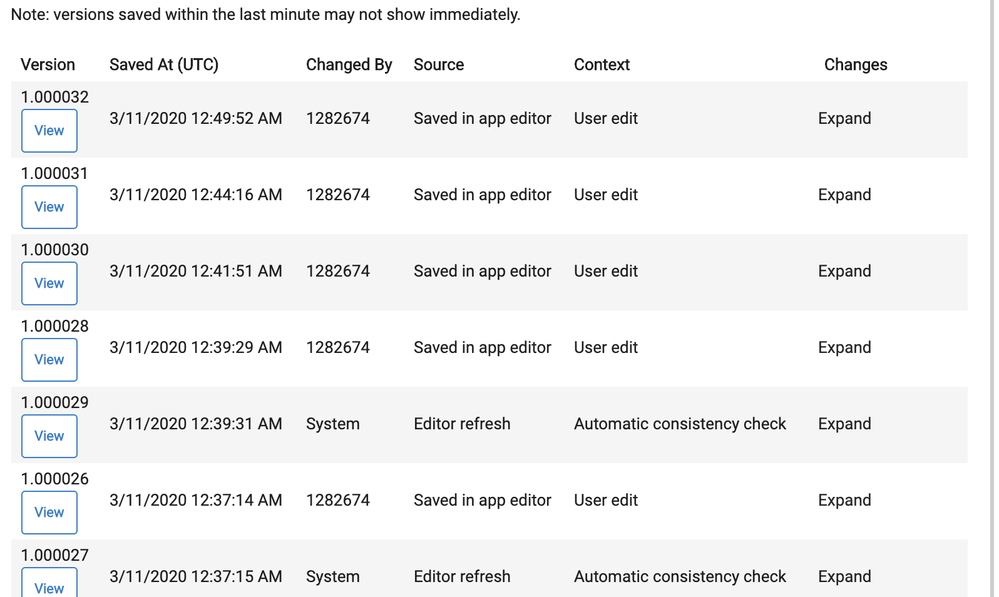999x597 pixels.
Task: Click System in the 12:37:15 AM row
Action: tap(333, 577)
